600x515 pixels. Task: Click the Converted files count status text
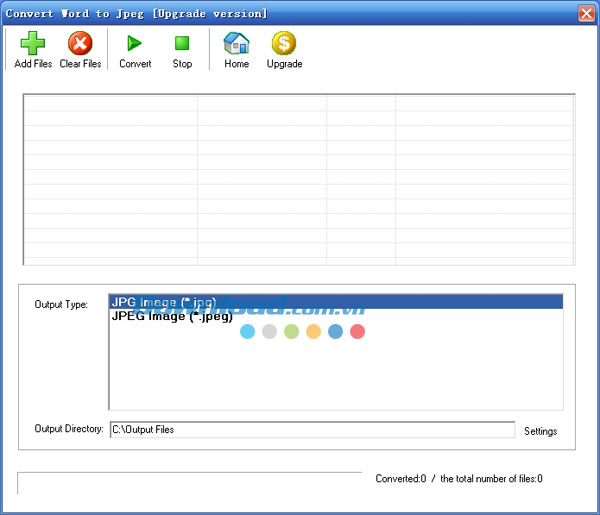(x=459, y=478)
